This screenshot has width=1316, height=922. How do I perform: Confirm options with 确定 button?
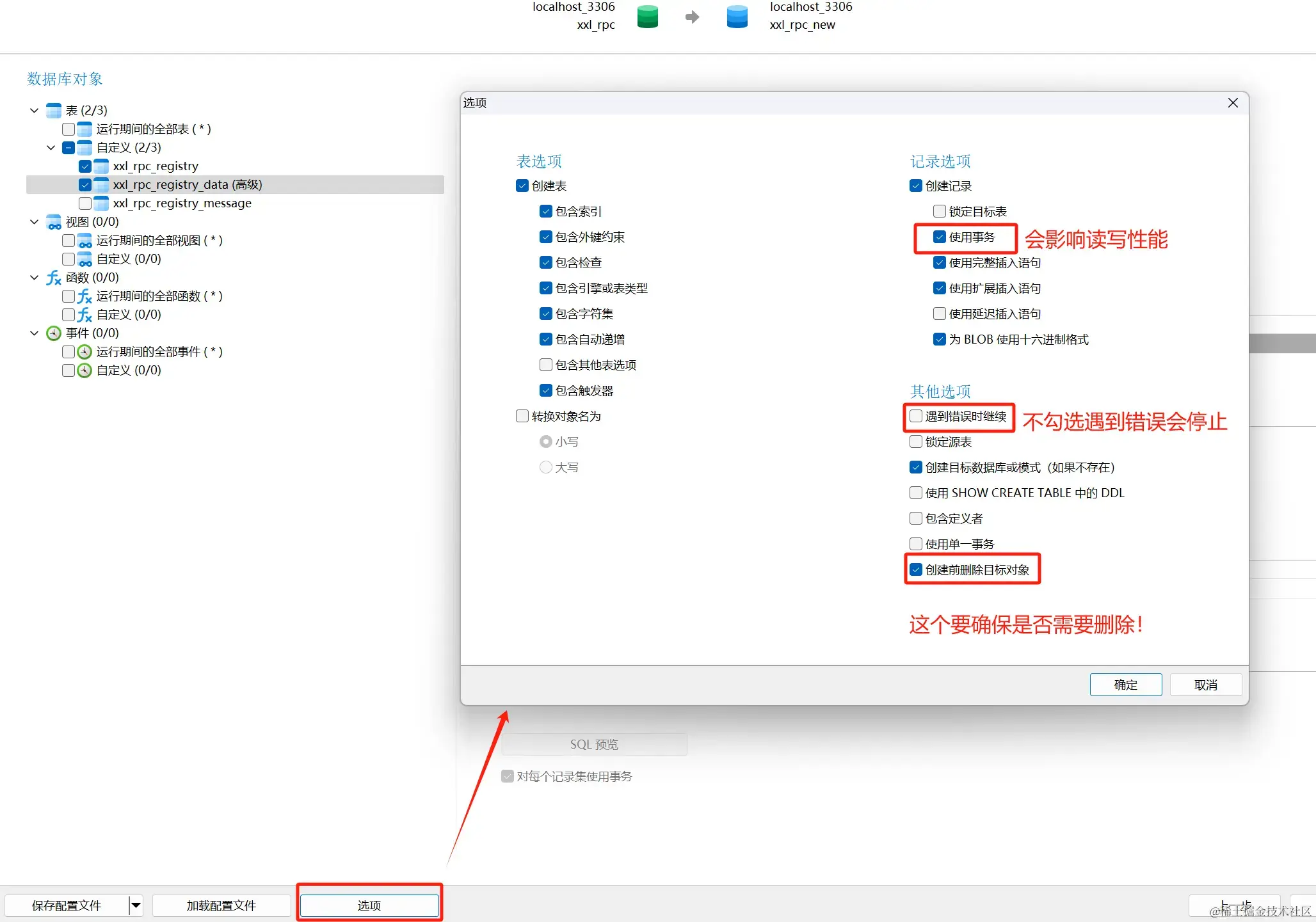(x=1125, y=685)
